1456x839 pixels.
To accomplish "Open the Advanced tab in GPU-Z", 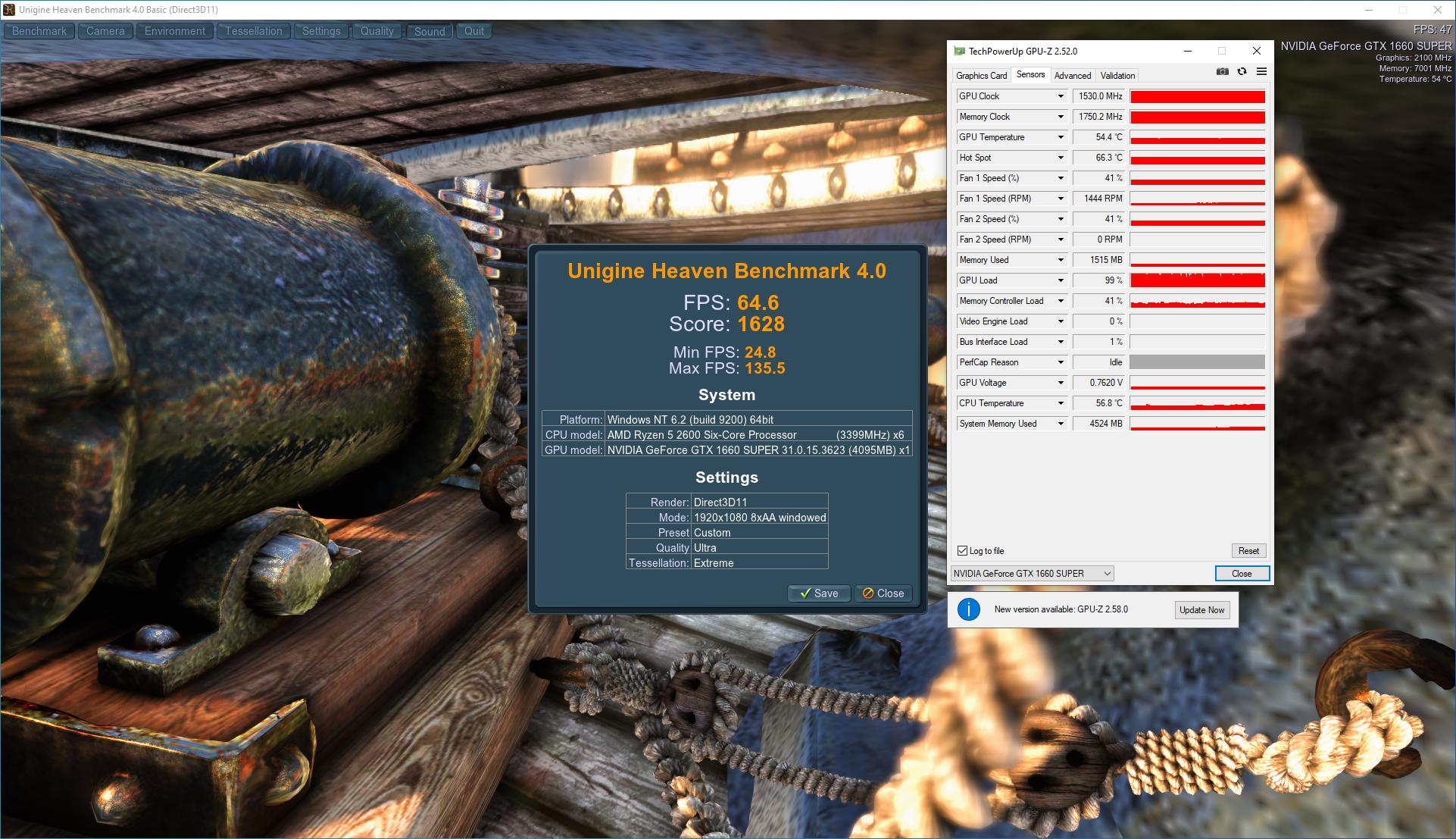I will click(1073, 76).
